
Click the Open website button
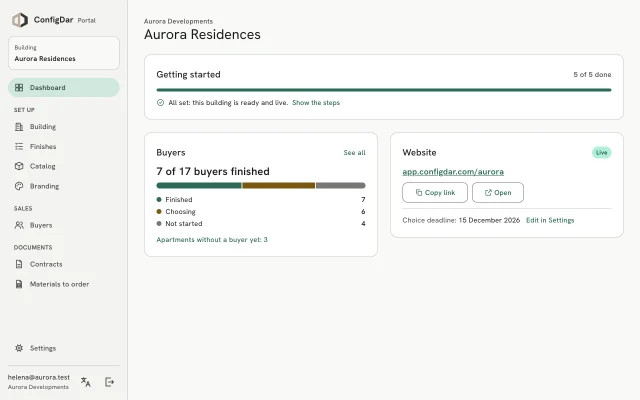[x=498, y=193]
